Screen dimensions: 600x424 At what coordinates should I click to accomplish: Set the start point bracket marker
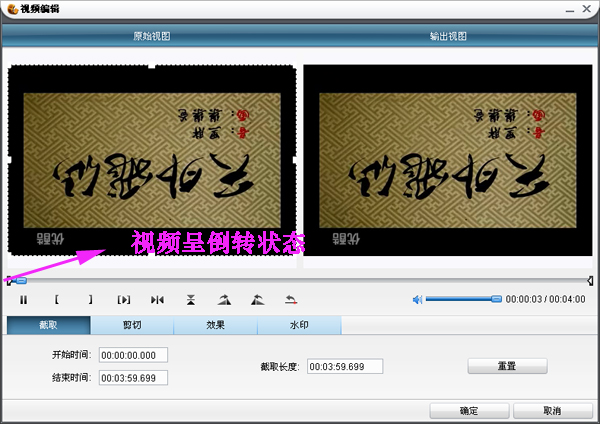[57, 299]
